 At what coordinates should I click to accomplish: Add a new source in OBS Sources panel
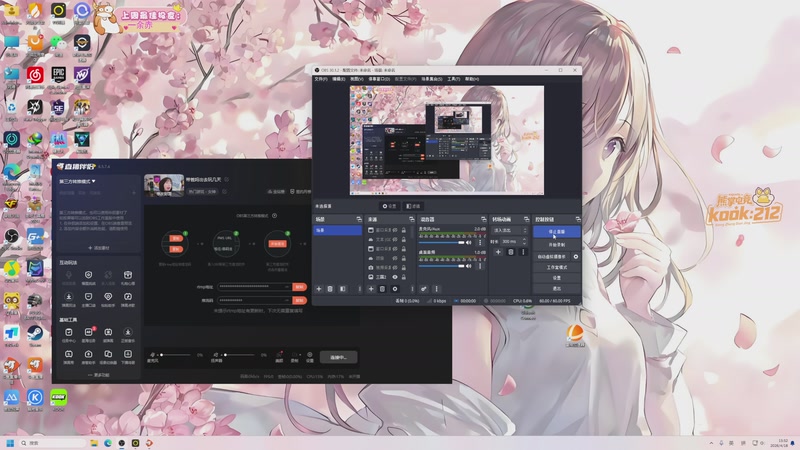(371, 289)
